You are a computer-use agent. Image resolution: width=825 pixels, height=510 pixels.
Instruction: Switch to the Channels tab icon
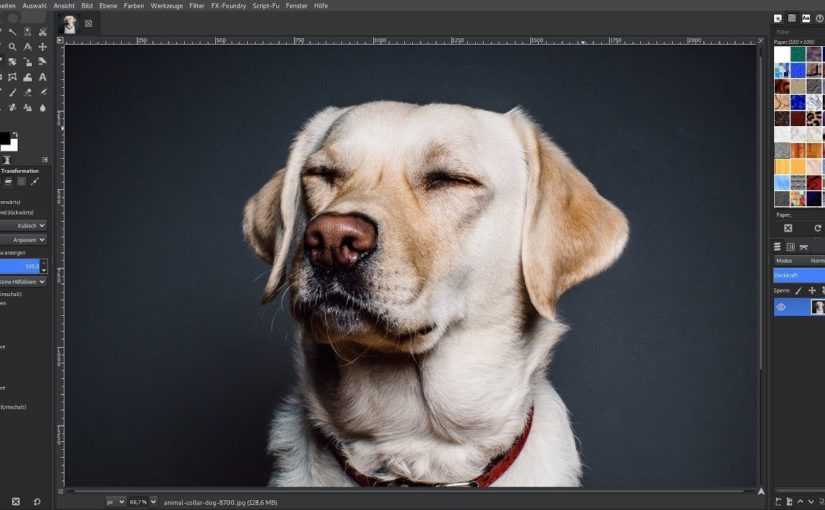790,246
